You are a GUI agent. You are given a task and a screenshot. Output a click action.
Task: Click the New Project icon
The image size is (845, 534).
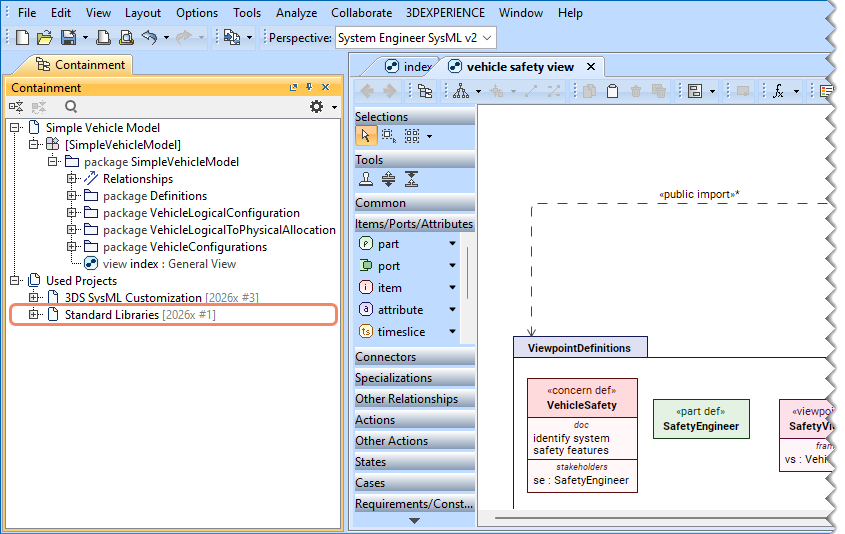(24, 38)
